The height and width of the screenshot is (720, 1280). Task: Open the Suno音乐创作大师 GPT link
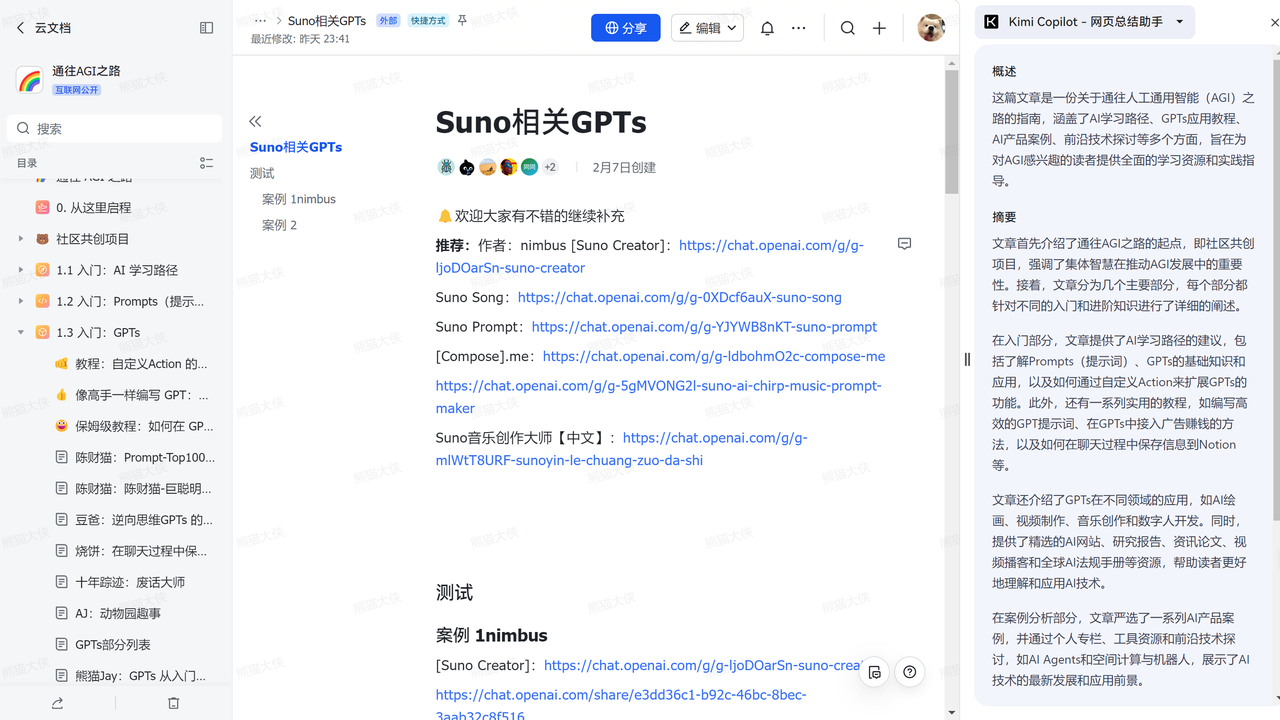(621, 449)
